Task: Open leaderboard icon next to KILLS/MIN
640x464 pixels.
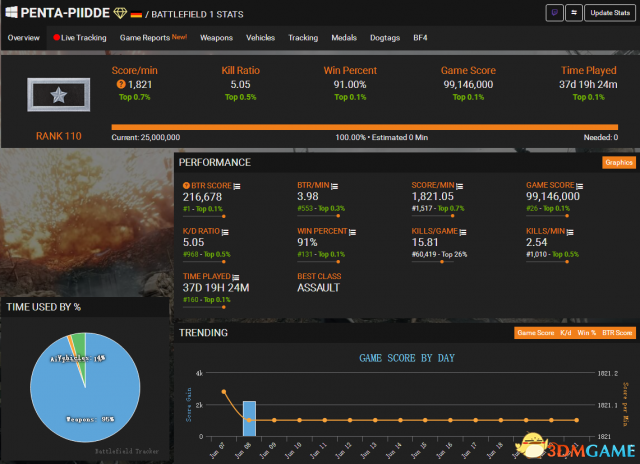Action: click(x=570, y=232)
